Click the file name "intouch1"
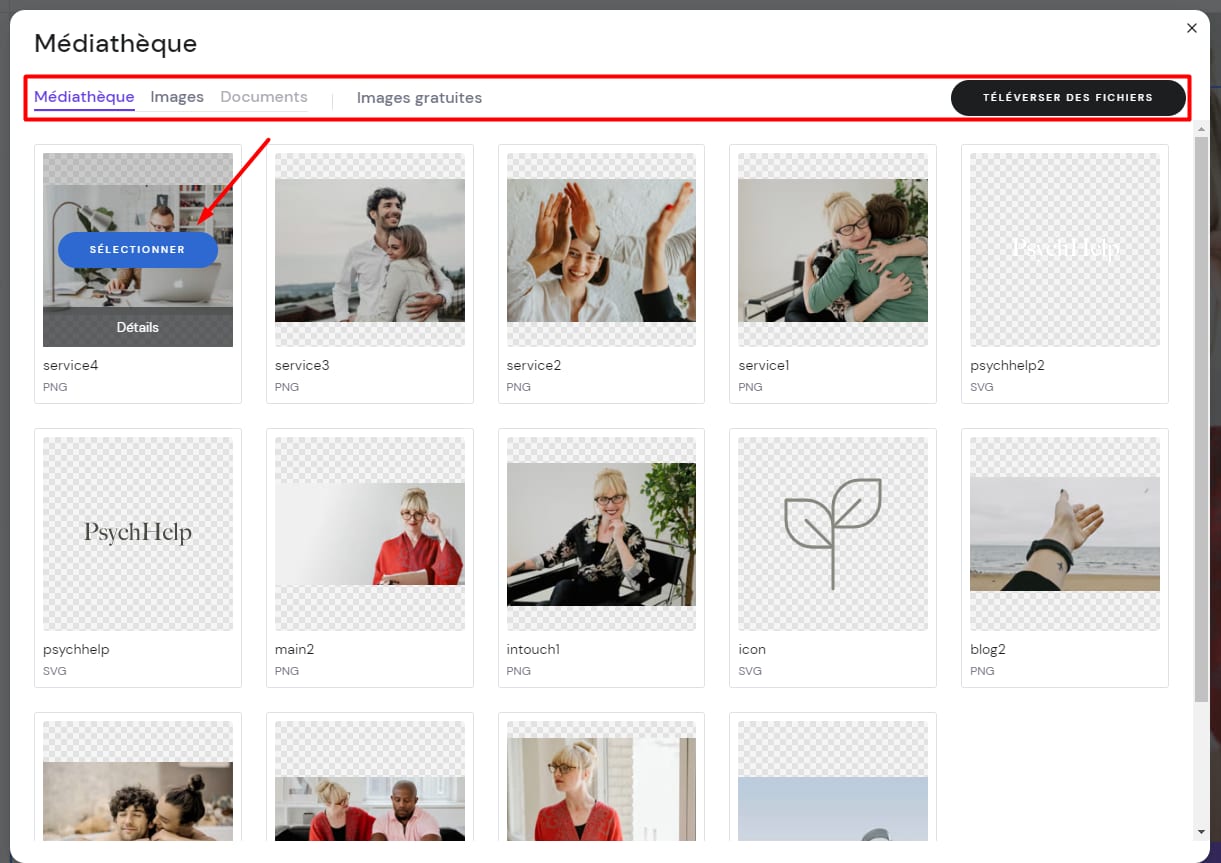Image resolution: width=1221 pixels, height=863 pixels. tap(533, 649)
